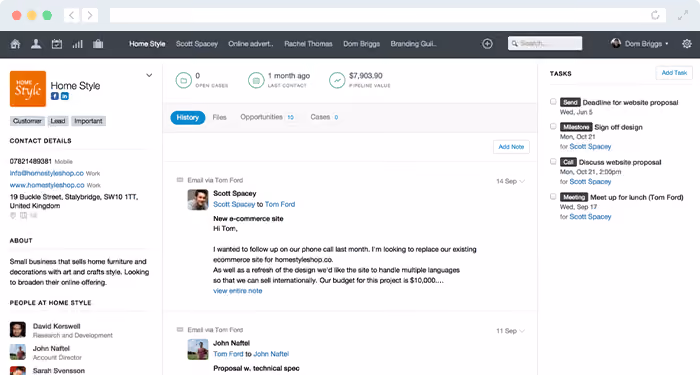Click the John Naftel recipient link
This screenshot has width=700, height=375.
tap(271, 354)
